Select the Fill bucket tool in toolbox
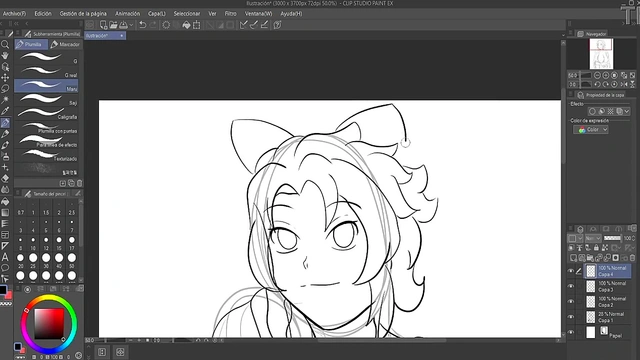The height and width of the screenshot is (360, 640). coord(5,201)
